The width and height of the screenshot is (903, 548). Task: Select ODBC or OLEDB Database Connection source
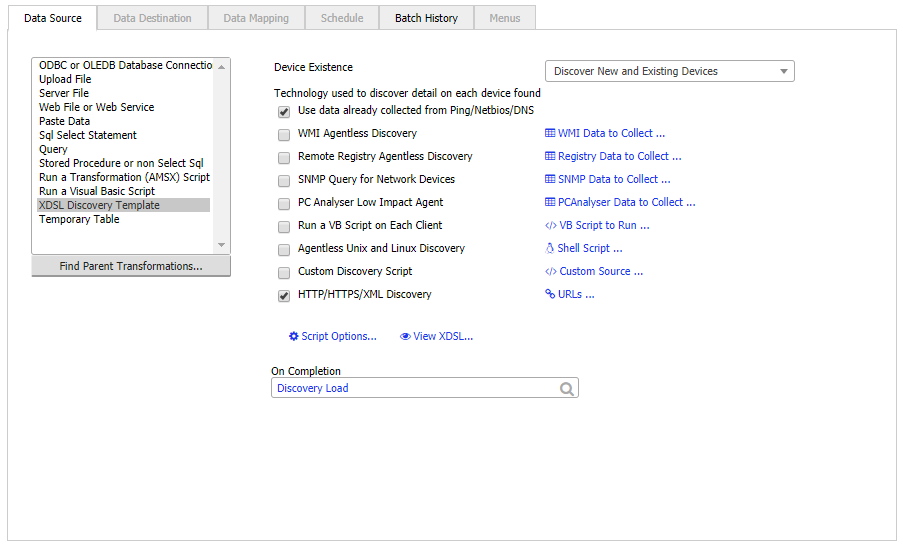tap(124, 66)
